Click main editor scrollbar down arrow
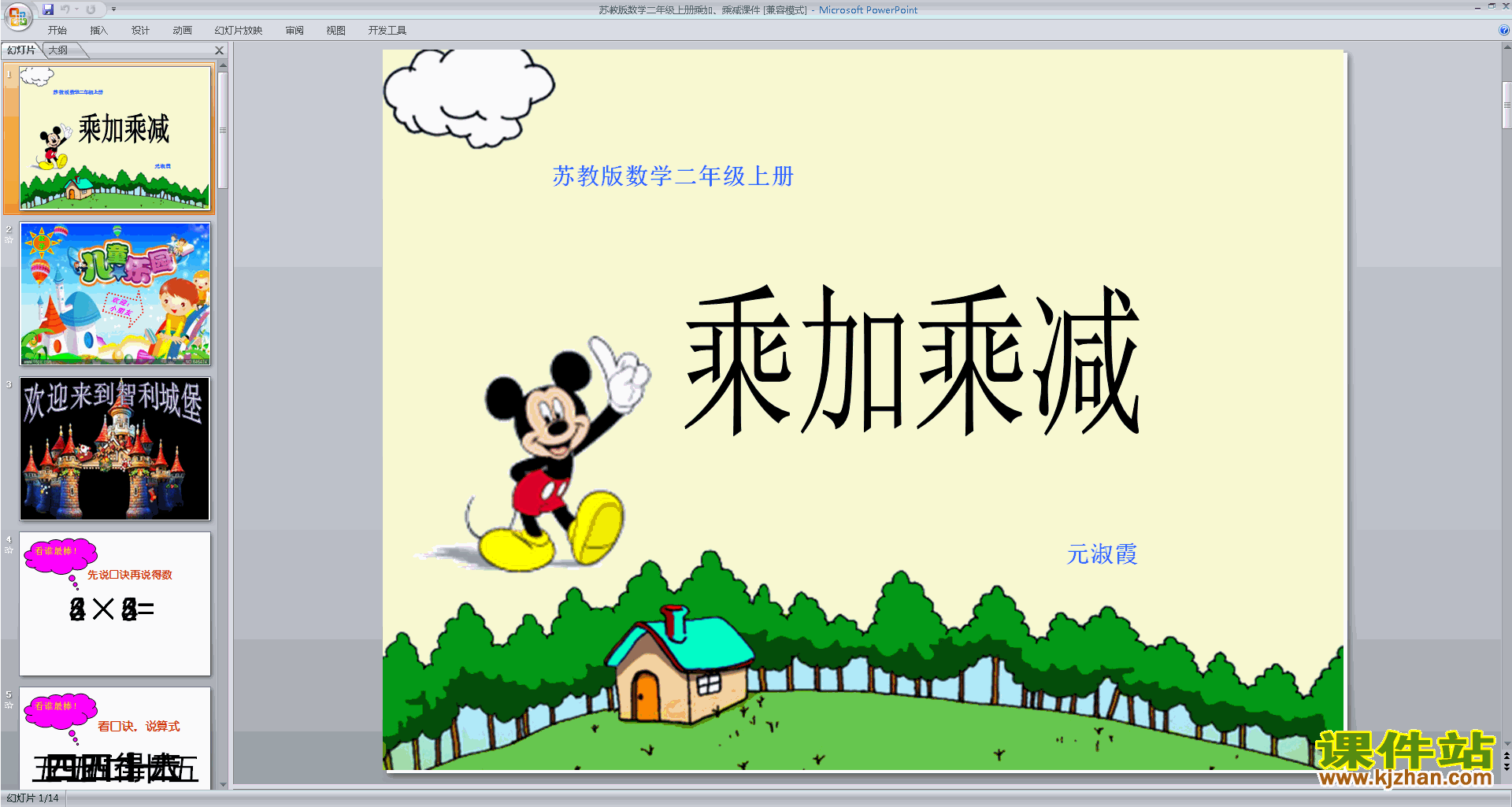This screenshot has height=807, width=1512. click(x=1506, y=743)
